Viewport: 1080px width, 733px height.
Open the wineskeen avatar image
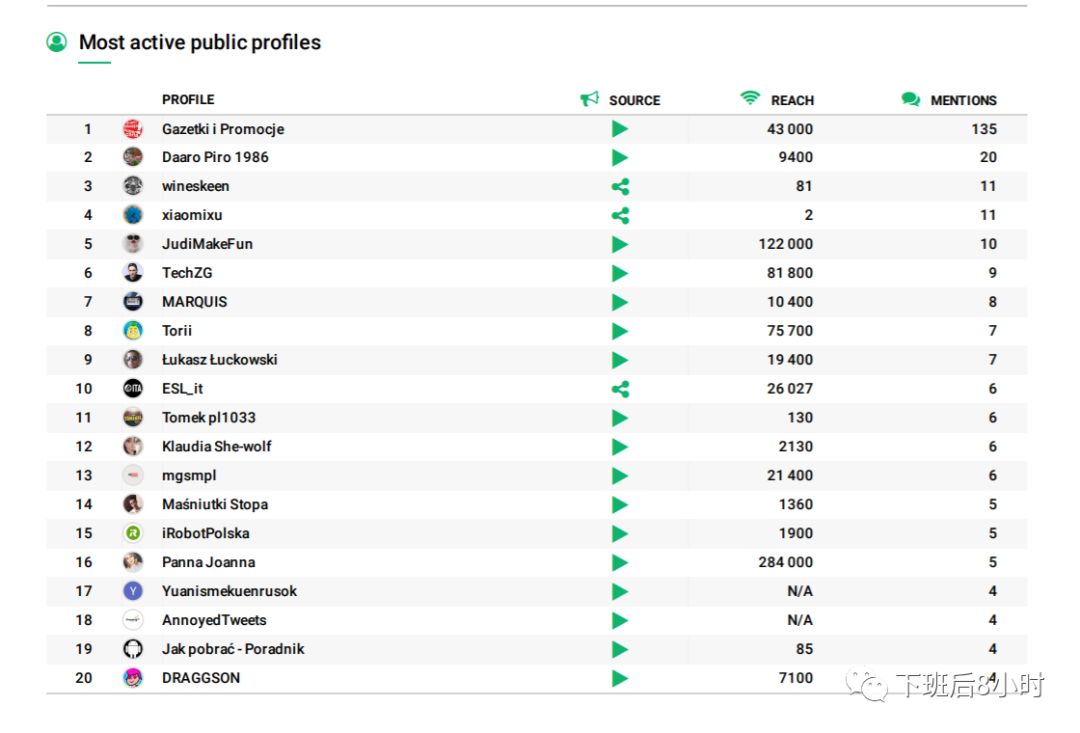(x=133, y=186)
